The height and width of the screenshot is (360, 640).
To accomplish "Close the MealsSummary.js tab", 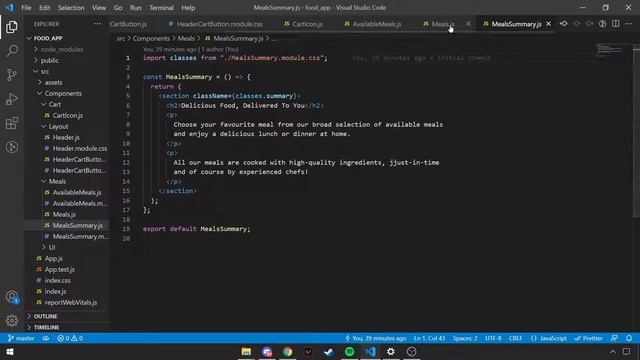I will [x=548, y=24].
